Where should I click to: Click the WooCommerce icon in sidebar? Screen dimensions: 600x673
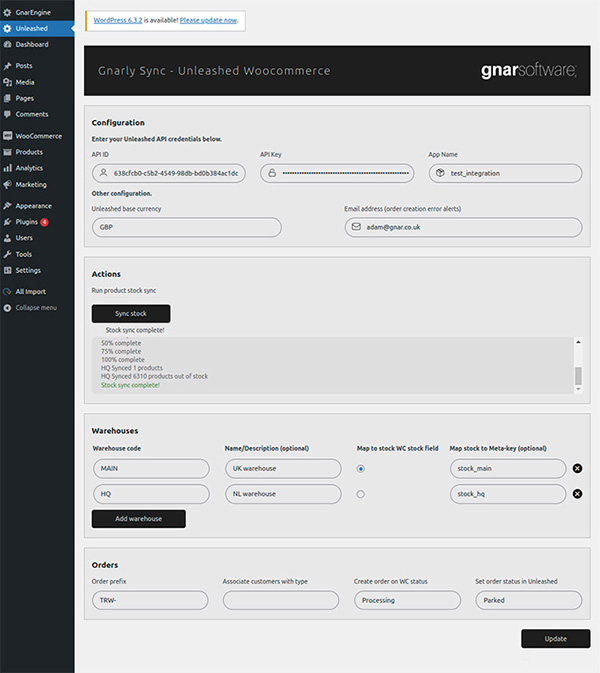(8, 136)
